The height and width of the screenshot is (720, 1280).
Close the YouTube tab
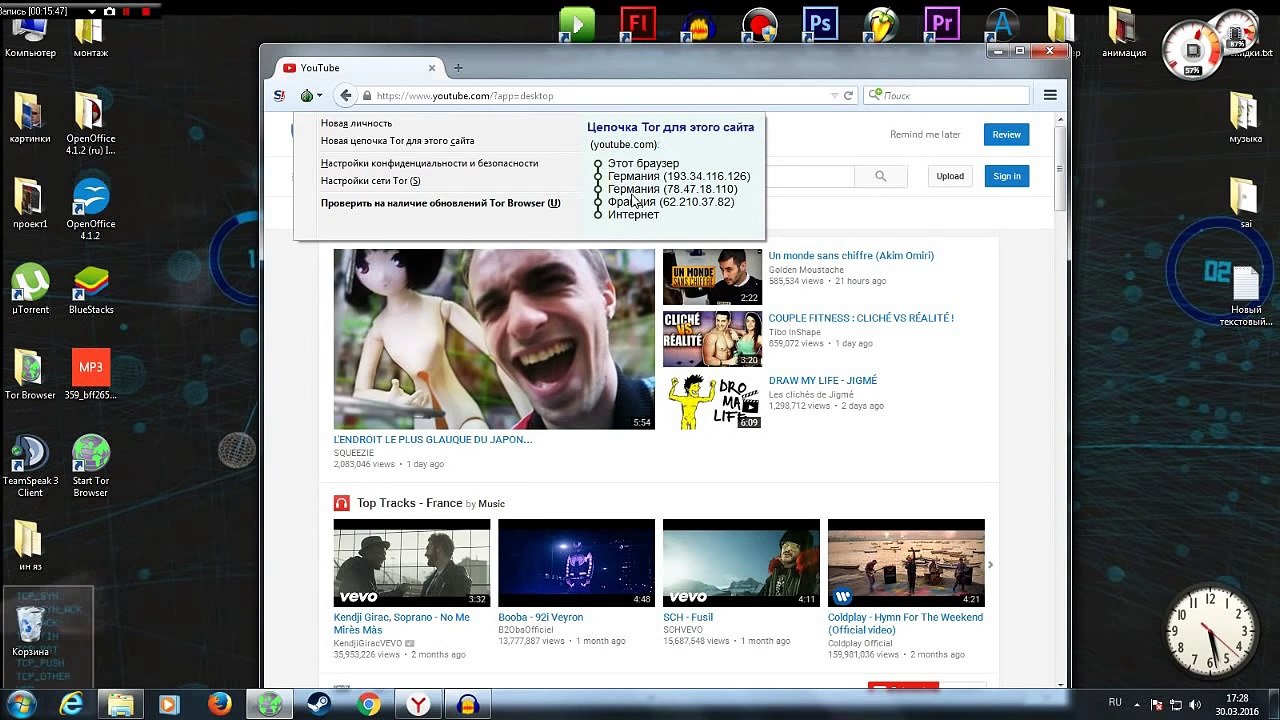click(x=432, y=68)
